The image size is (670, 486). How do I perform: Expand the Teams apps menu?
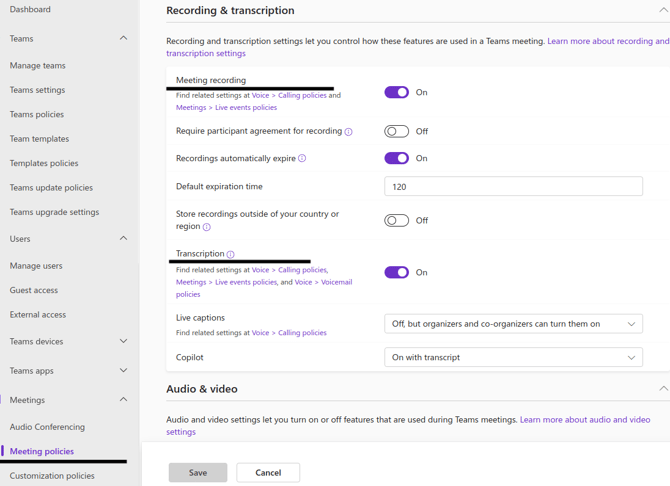tap(123, 370)
